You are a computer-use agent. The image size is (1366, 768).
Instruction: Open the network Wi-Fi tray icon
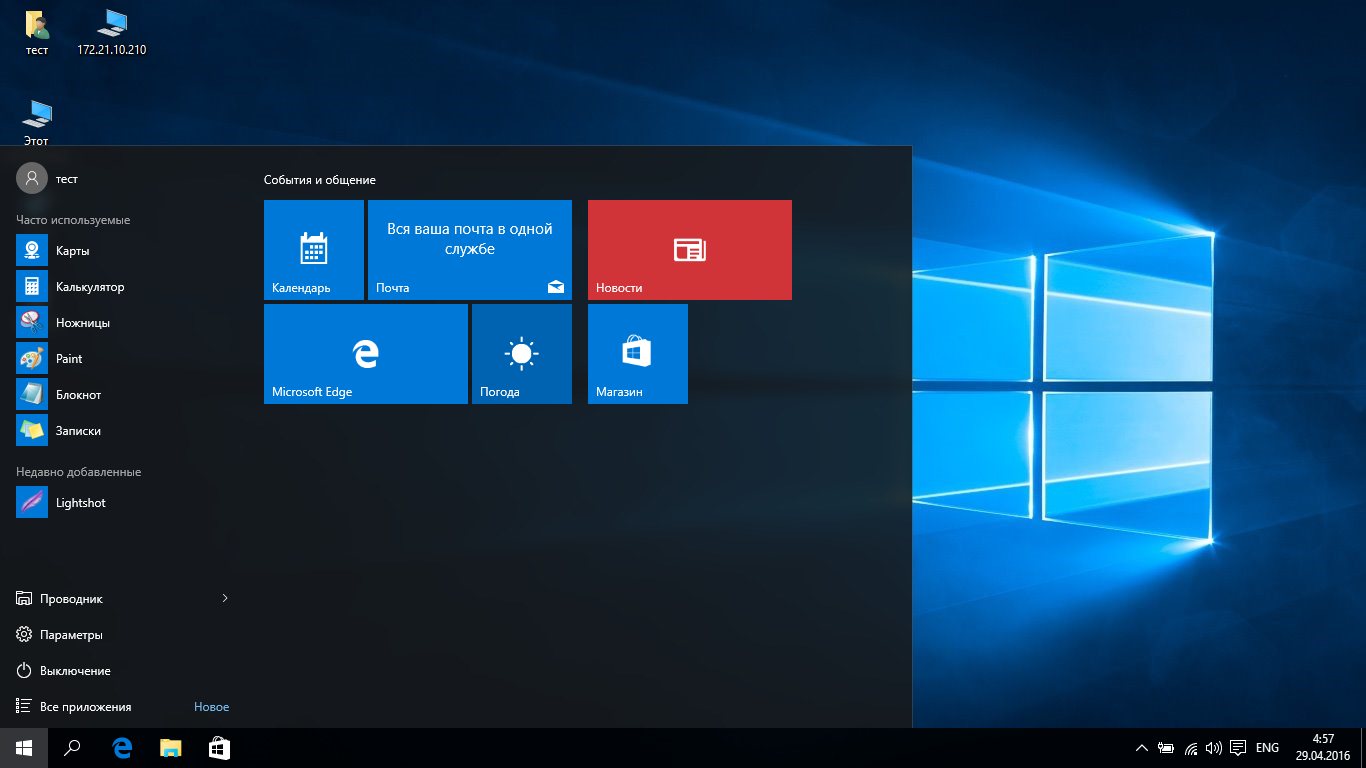(x=1190, y=748)
